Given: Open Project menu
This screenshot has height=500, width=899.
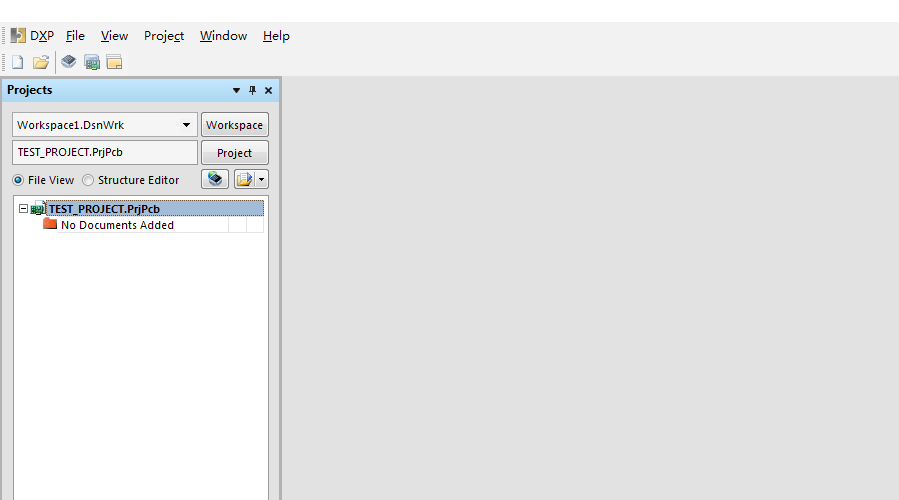Looking at the screenshot, I should point(164,36).
